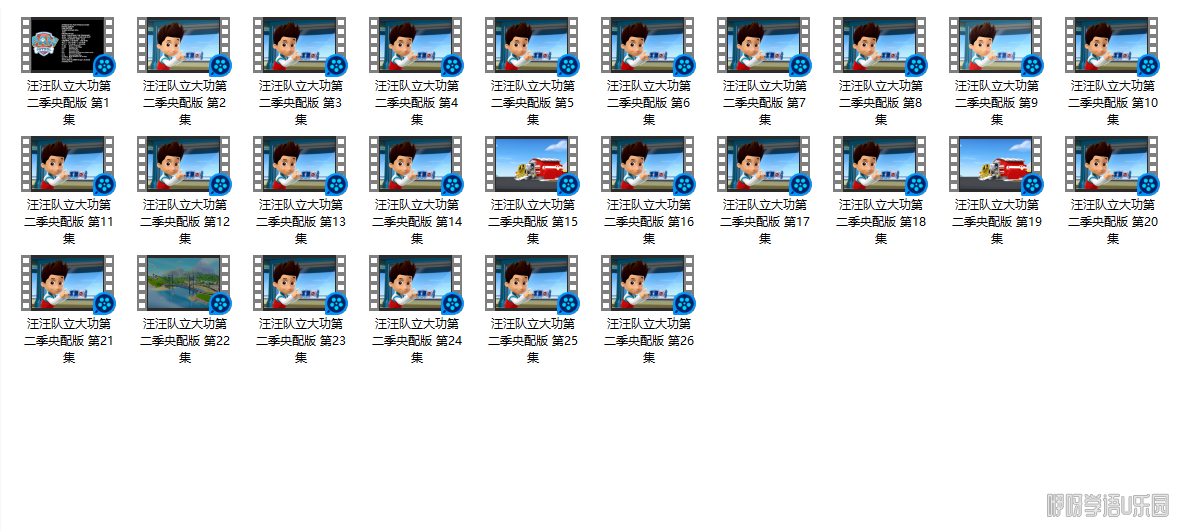
Task: Open video file 第1集 with black thumbnail
Action: coord(68,46)
